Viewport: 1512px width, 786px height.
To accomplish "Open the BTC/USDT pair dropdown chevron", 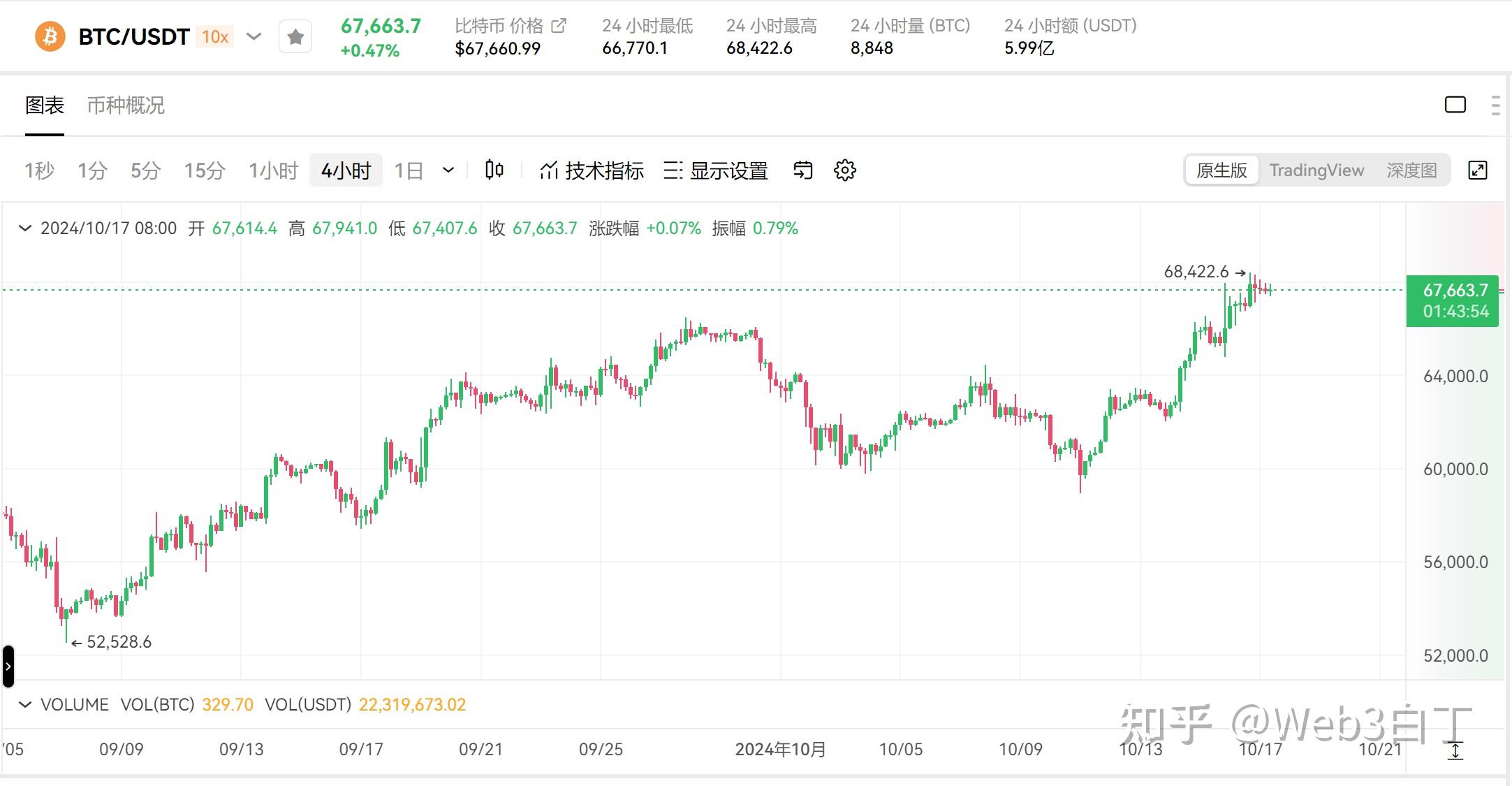I will click(x=254, y=36).
